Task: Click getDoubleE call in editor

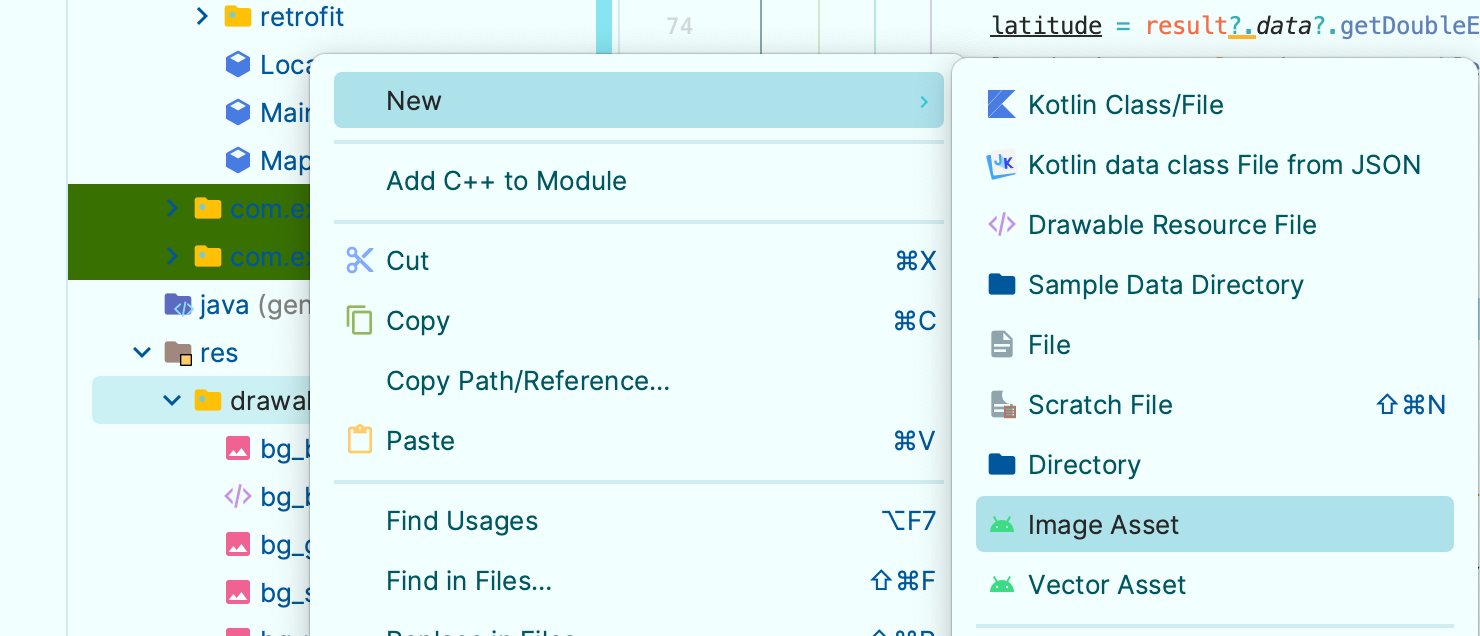Action: [x=1410, y=25]
